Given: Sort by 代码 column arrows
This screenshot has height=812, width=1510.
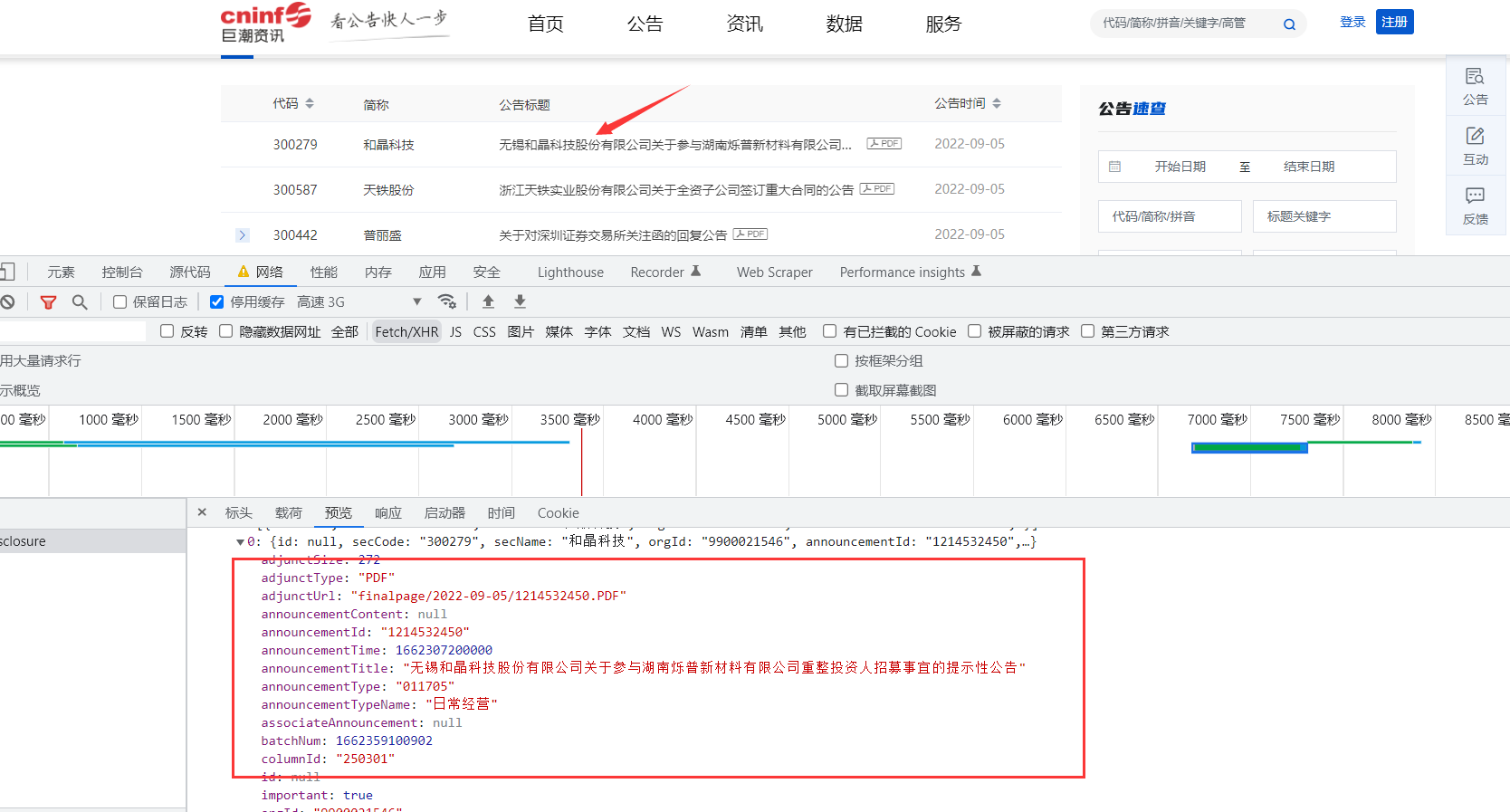Looking at the screenshot, I should [310, 103].
